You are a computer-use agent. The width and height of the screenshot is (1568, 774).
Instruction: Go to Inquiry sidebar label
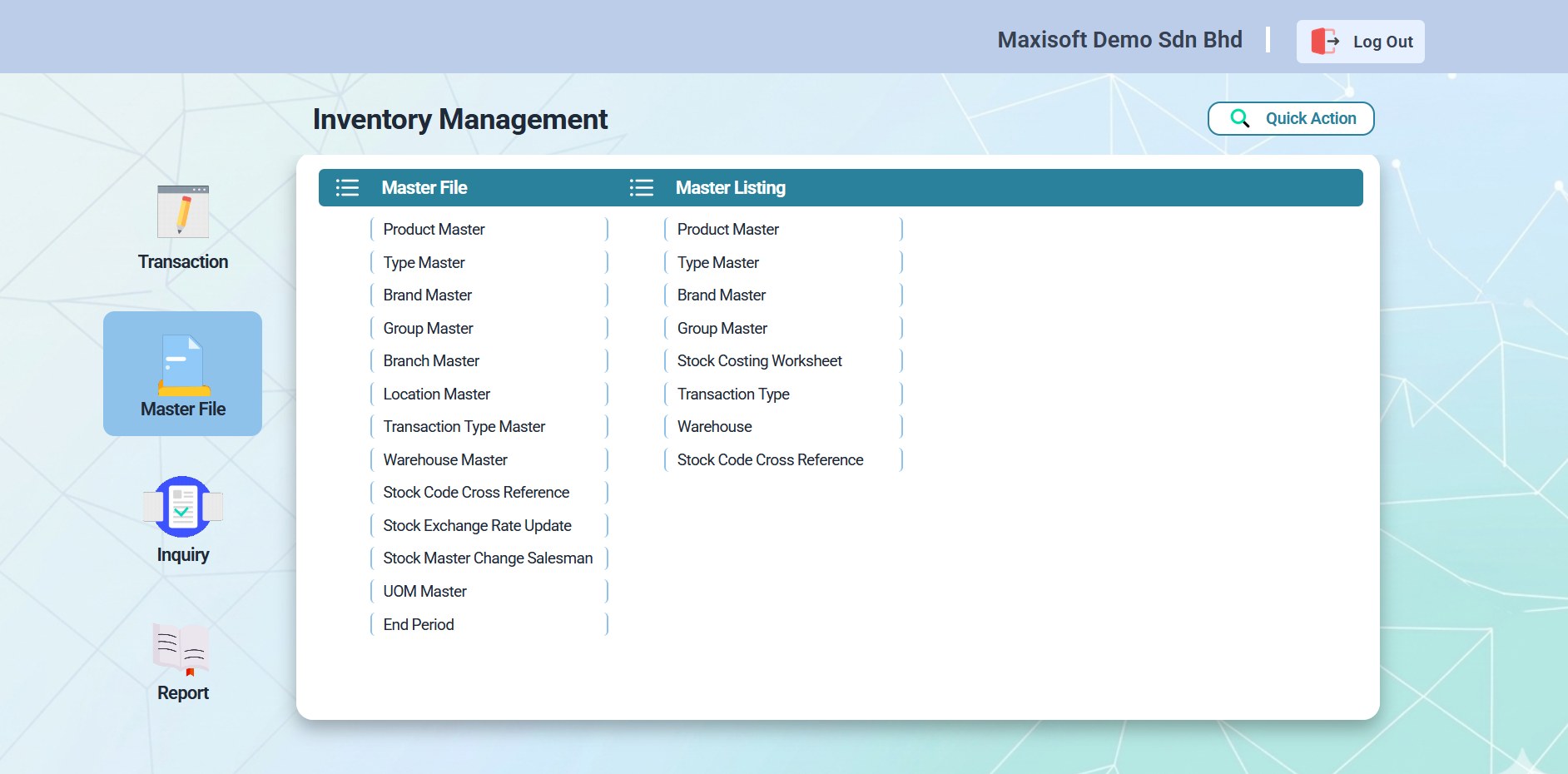[183, 554]
